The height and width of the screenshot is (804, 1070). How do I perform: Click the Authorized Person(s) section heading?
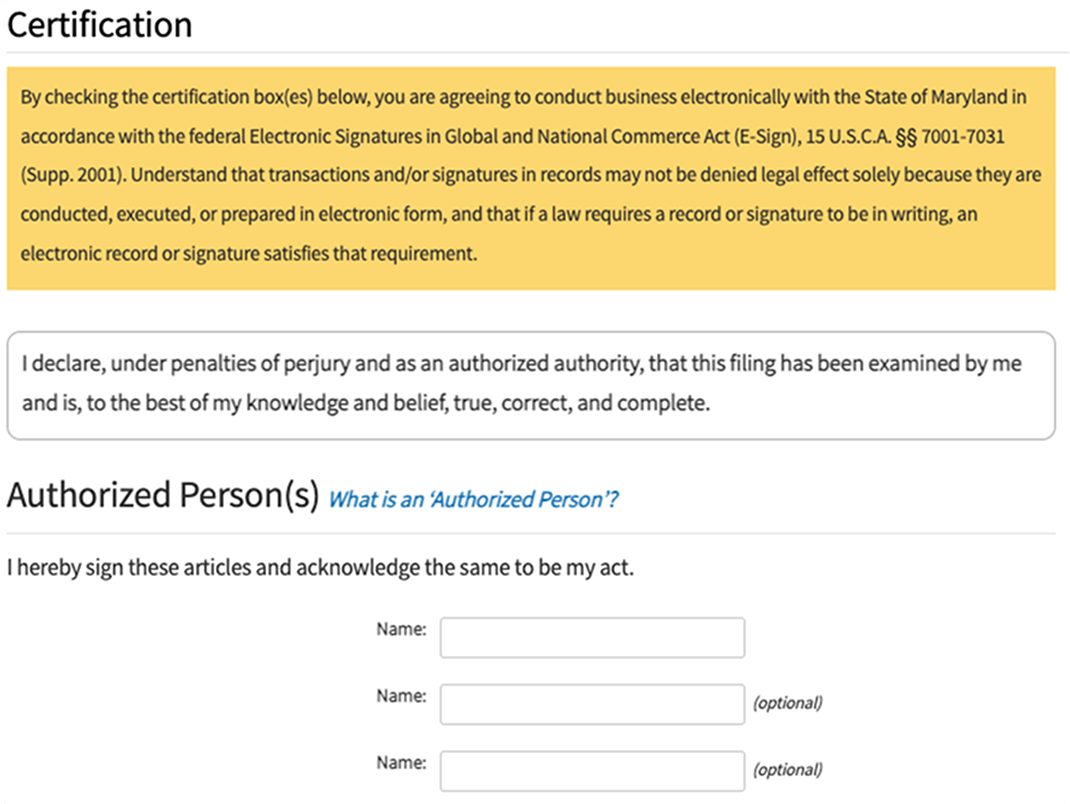pos(163,495)
